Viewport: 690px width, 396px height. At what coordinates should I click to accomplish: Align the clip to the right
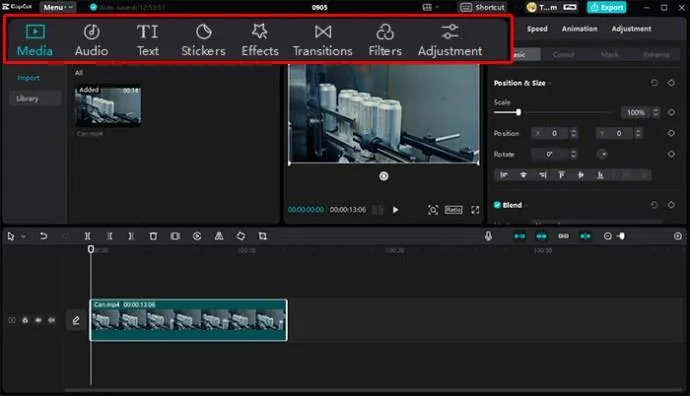tap(543, 175)
